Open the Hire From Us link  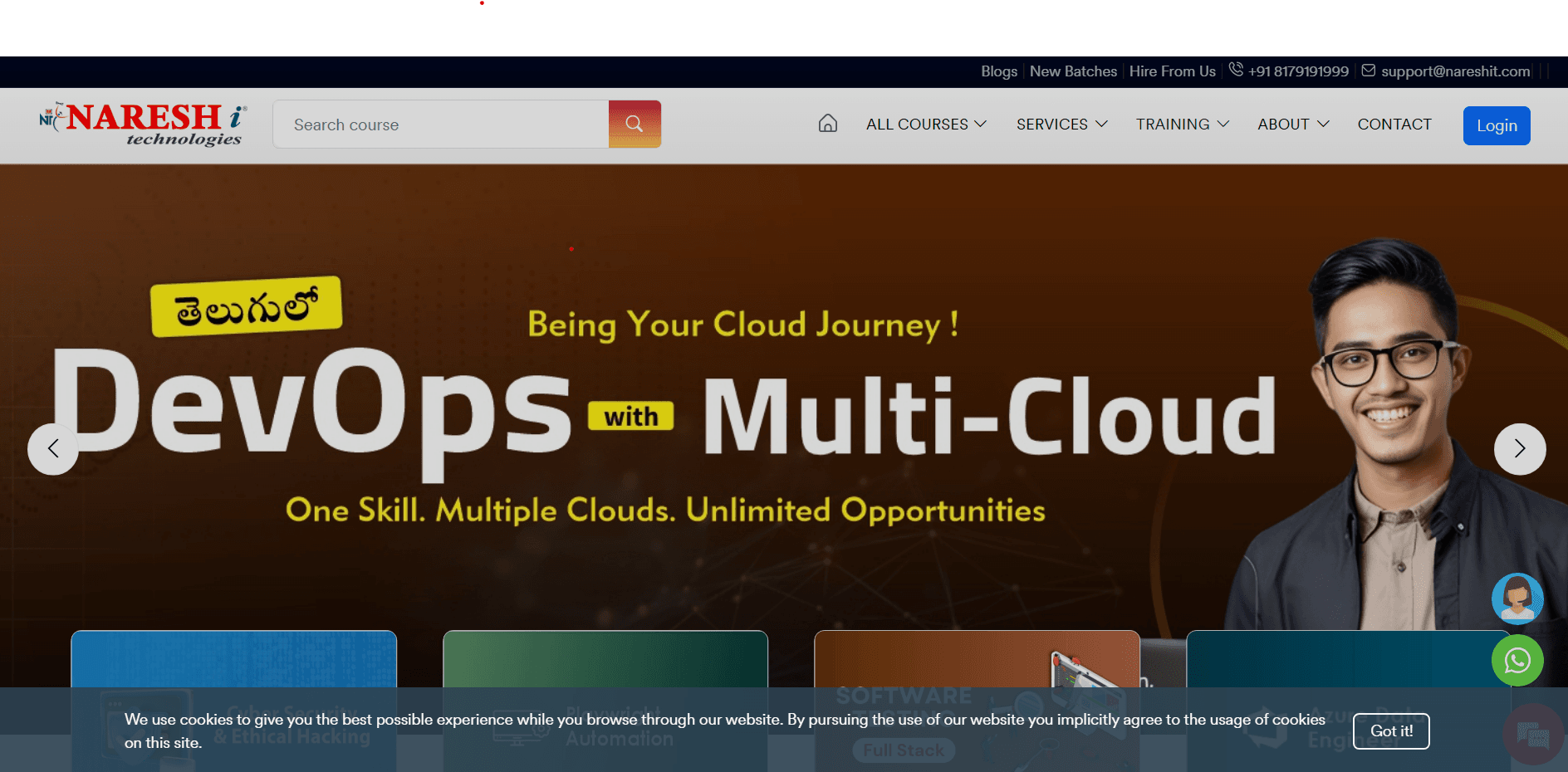coord(1172,71)
